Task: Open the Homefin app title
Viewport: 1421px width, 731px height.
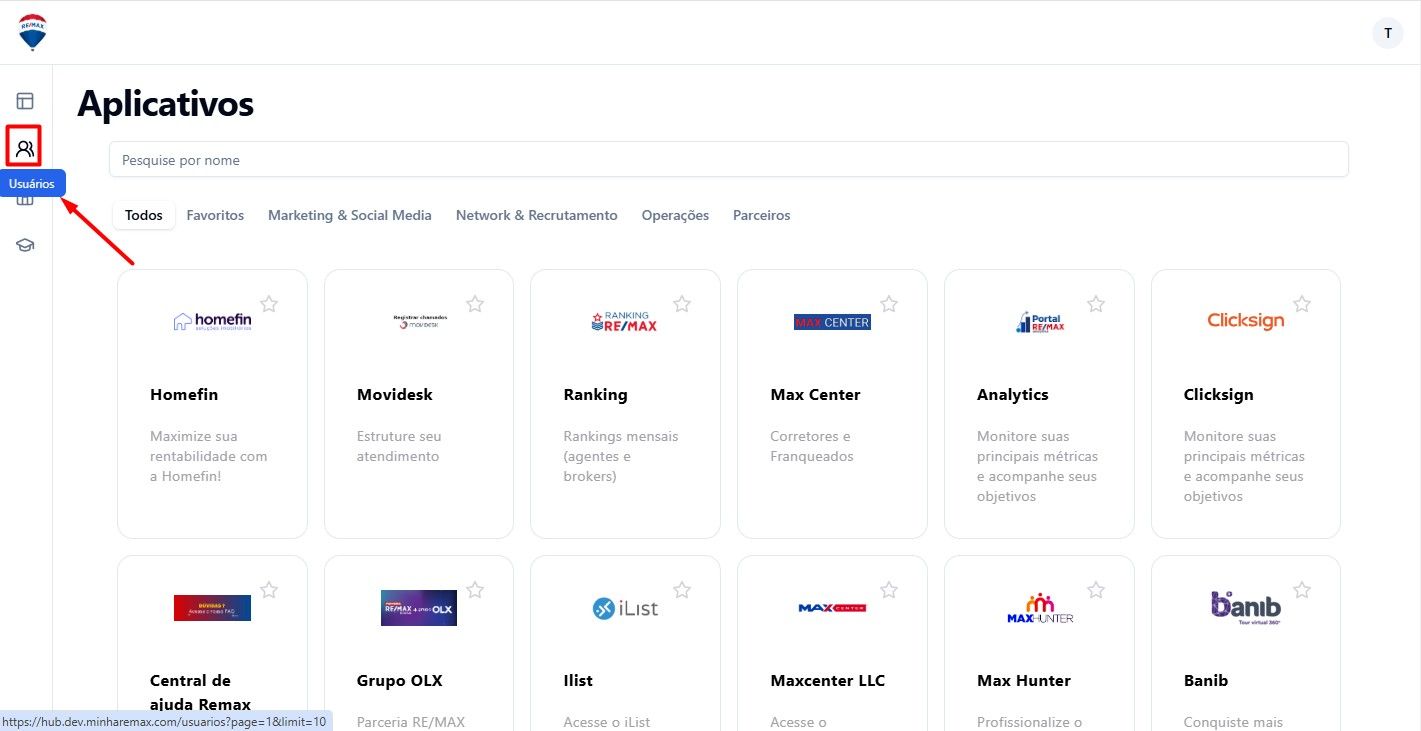Action: pyautogui.click(x=184, y=394)
